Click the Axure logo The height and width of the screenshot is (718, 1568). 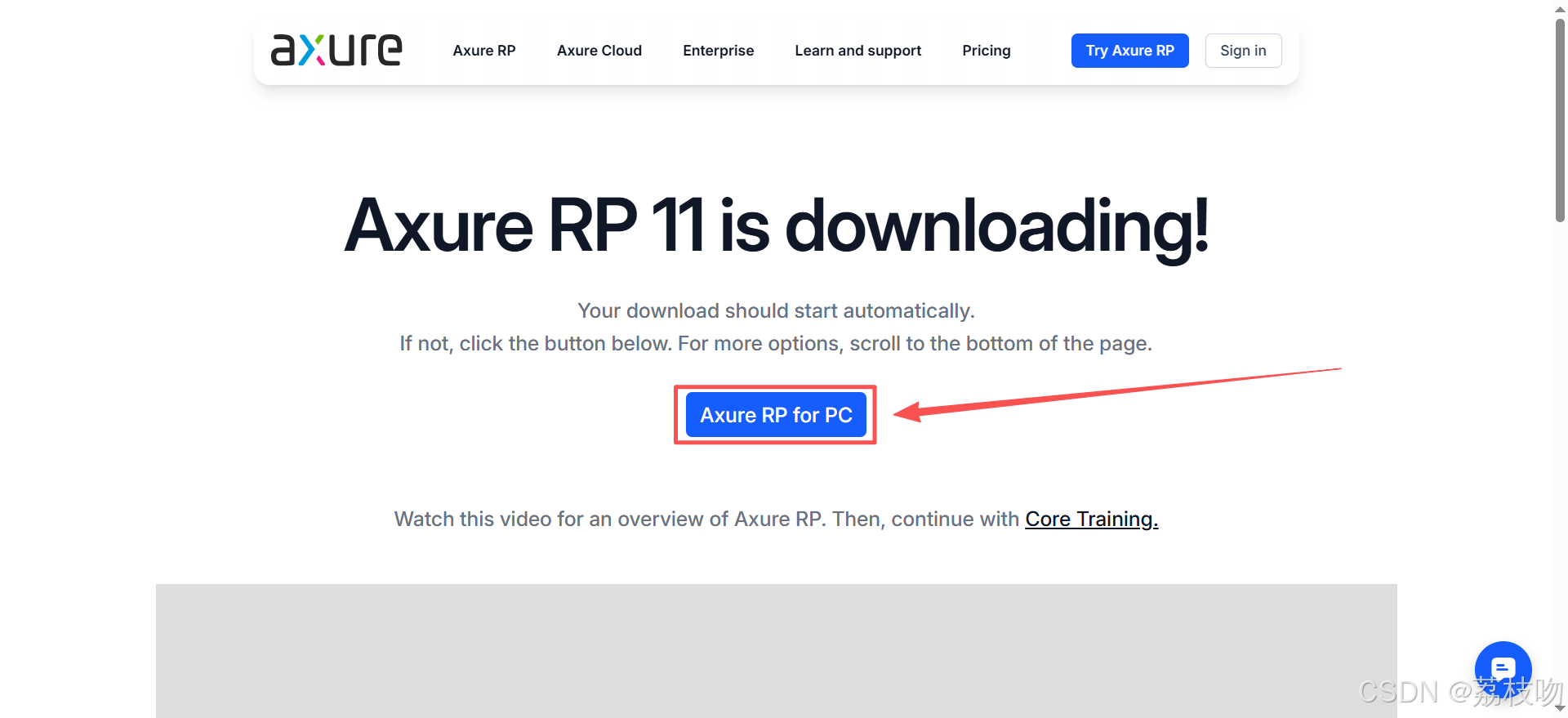click(x=336, y=50)
